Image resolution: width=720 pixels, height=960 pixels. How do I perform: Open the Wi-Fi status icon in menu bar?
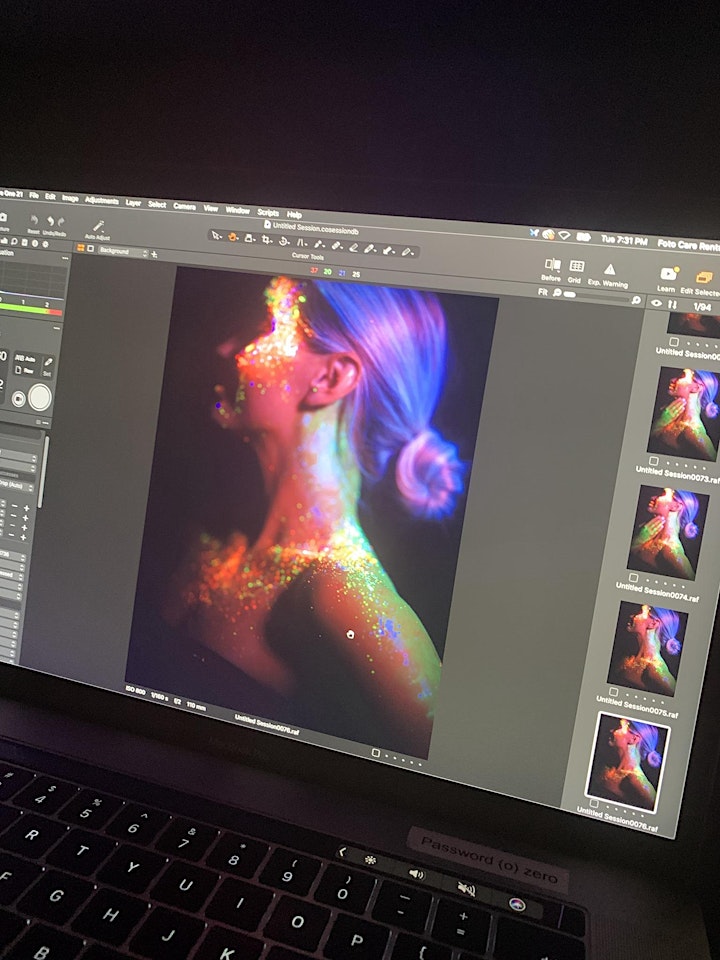(x=564, y=235)
